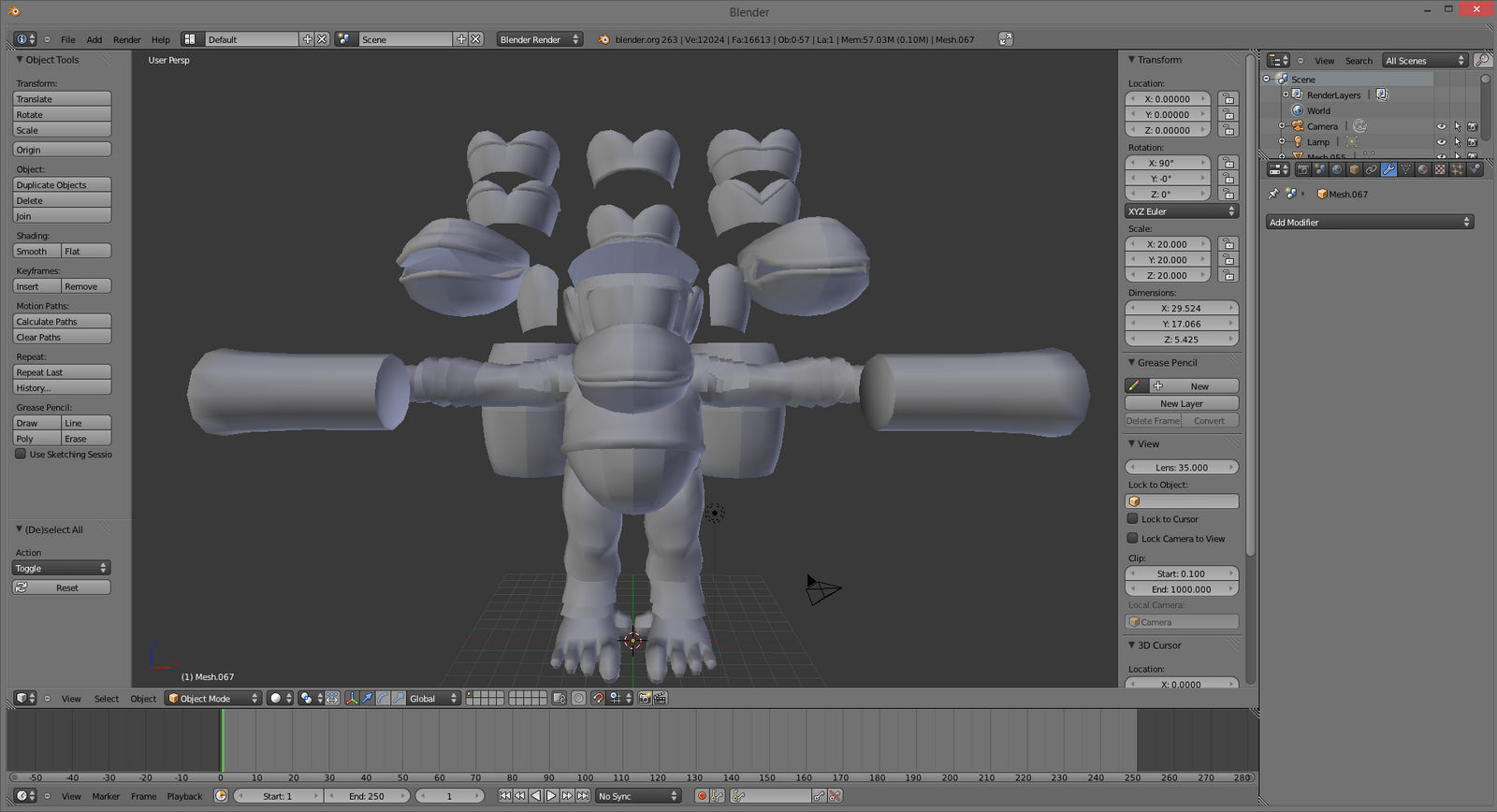Screen dimensions: 1497x812
Task: Select the rotate manipulator arc icon
Action: (383, 698)
